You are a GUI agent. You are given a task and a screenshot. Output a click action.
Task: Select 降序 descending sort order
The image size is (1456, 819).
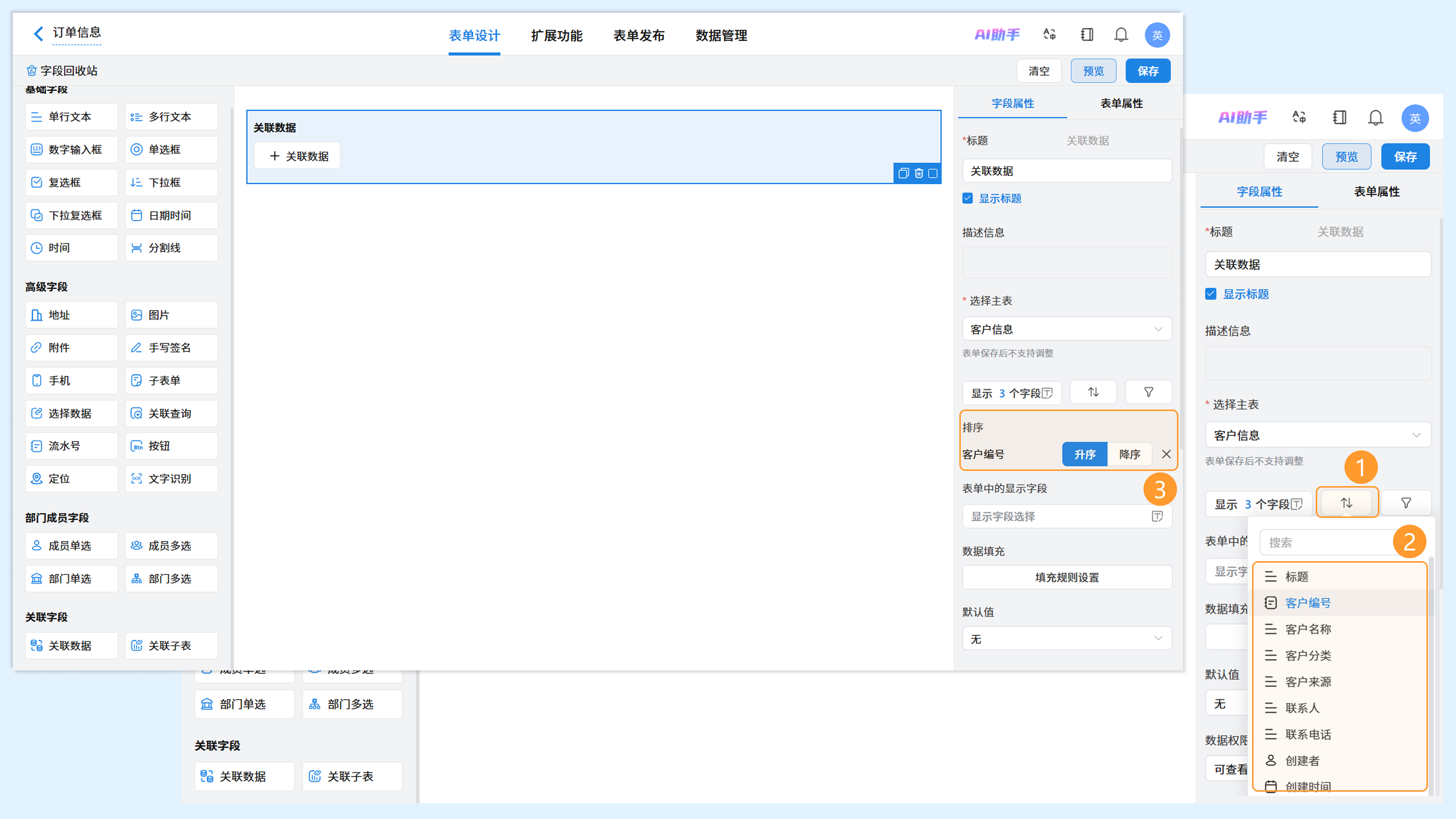click(1129, 455)
